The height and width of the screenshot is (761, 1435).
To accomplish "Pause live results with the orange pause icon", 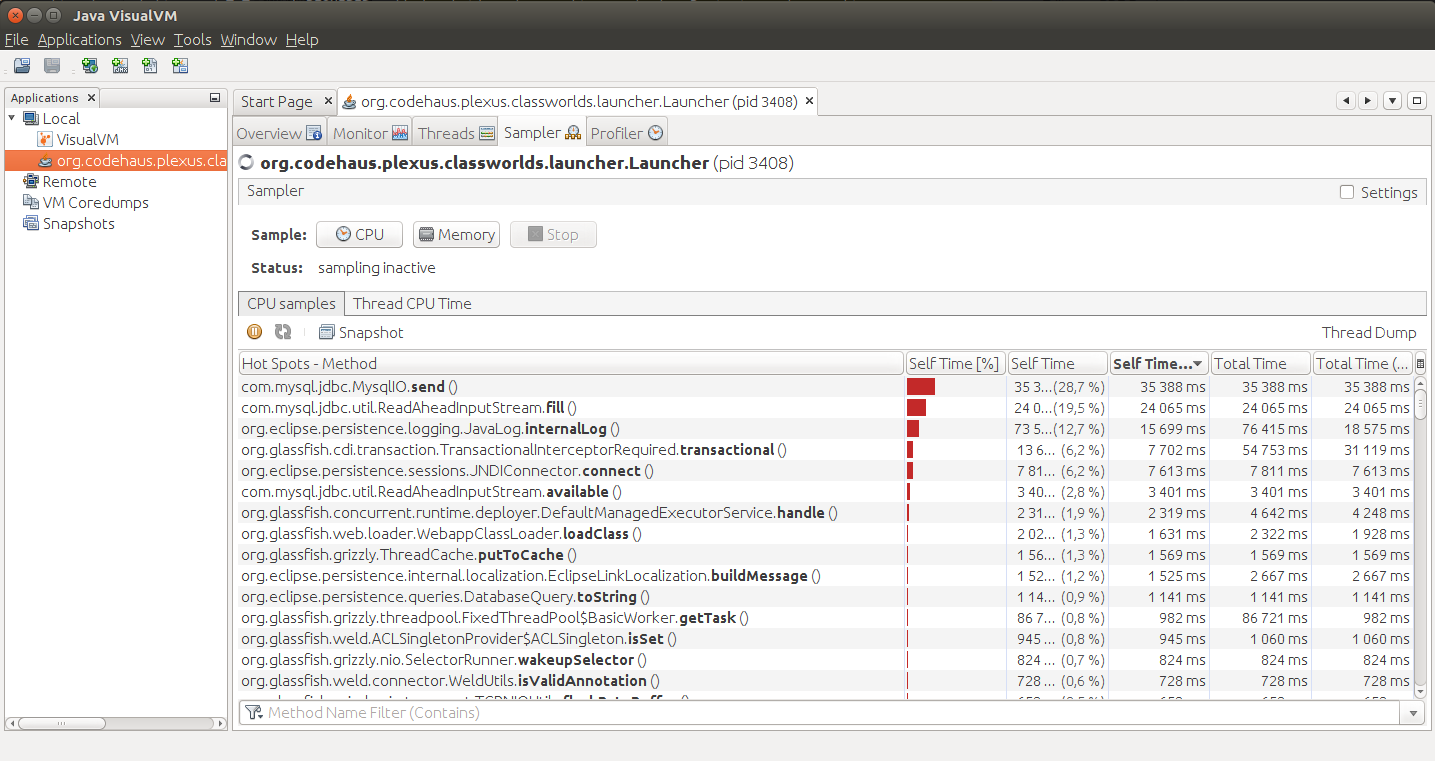I will click(x=255, y=332).
